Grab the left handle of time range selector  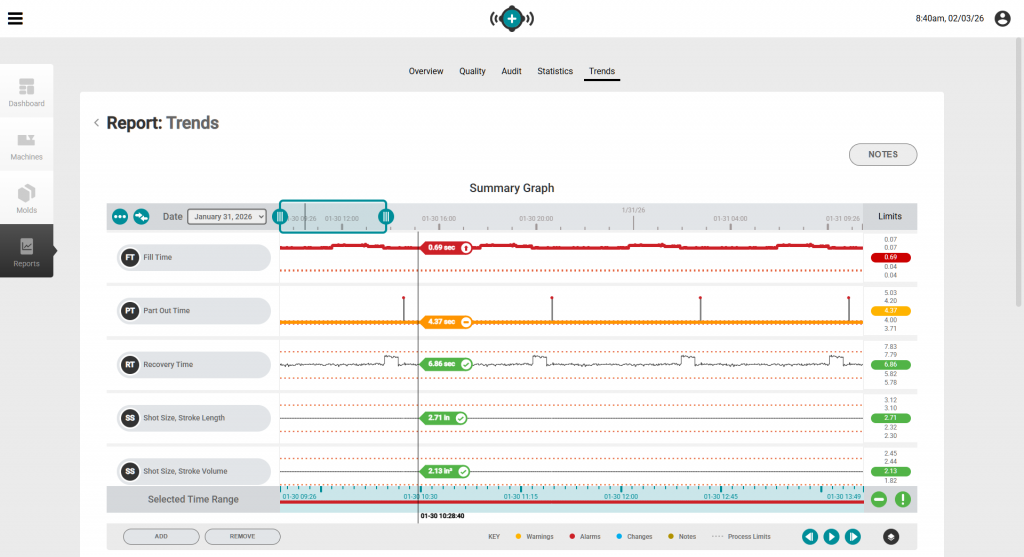(280, 217)
